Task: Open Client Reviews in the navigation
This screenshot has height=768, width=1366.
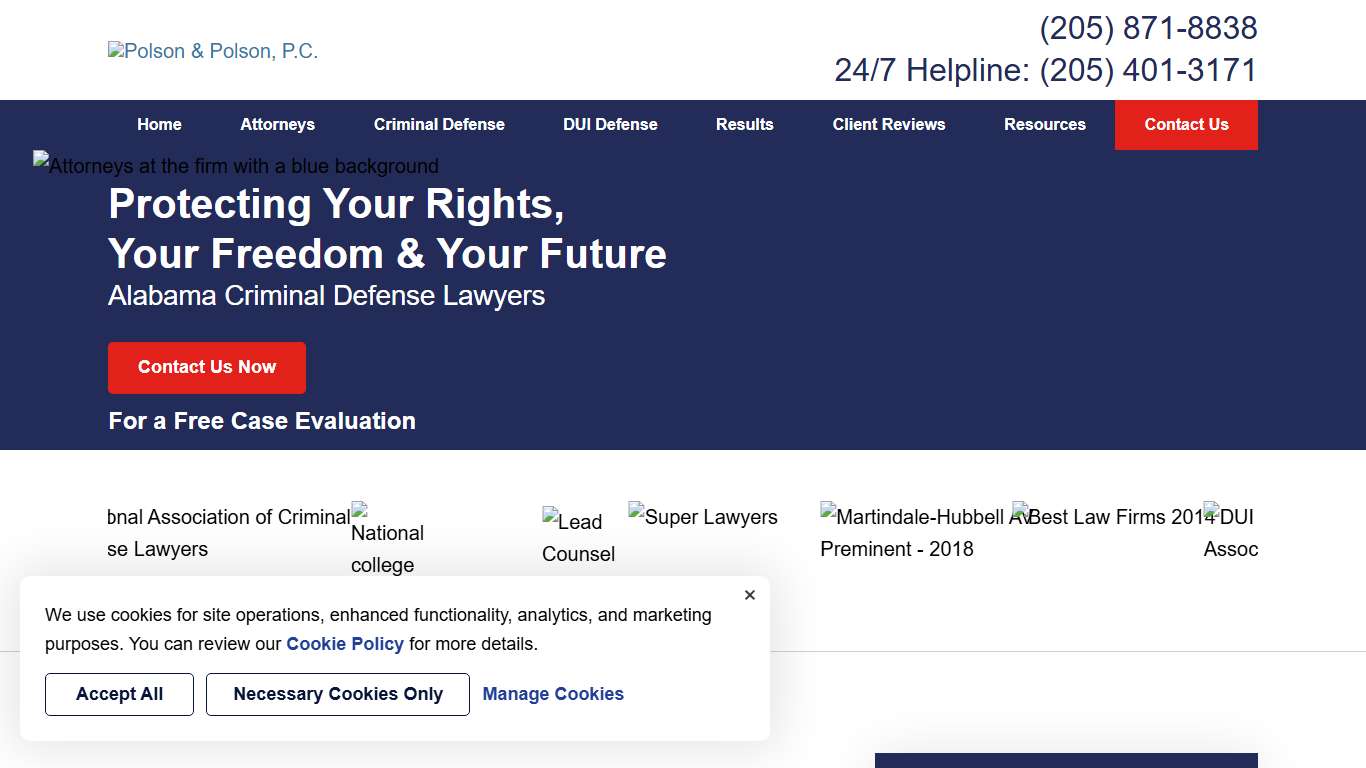Action: click(x=889, y=125)
